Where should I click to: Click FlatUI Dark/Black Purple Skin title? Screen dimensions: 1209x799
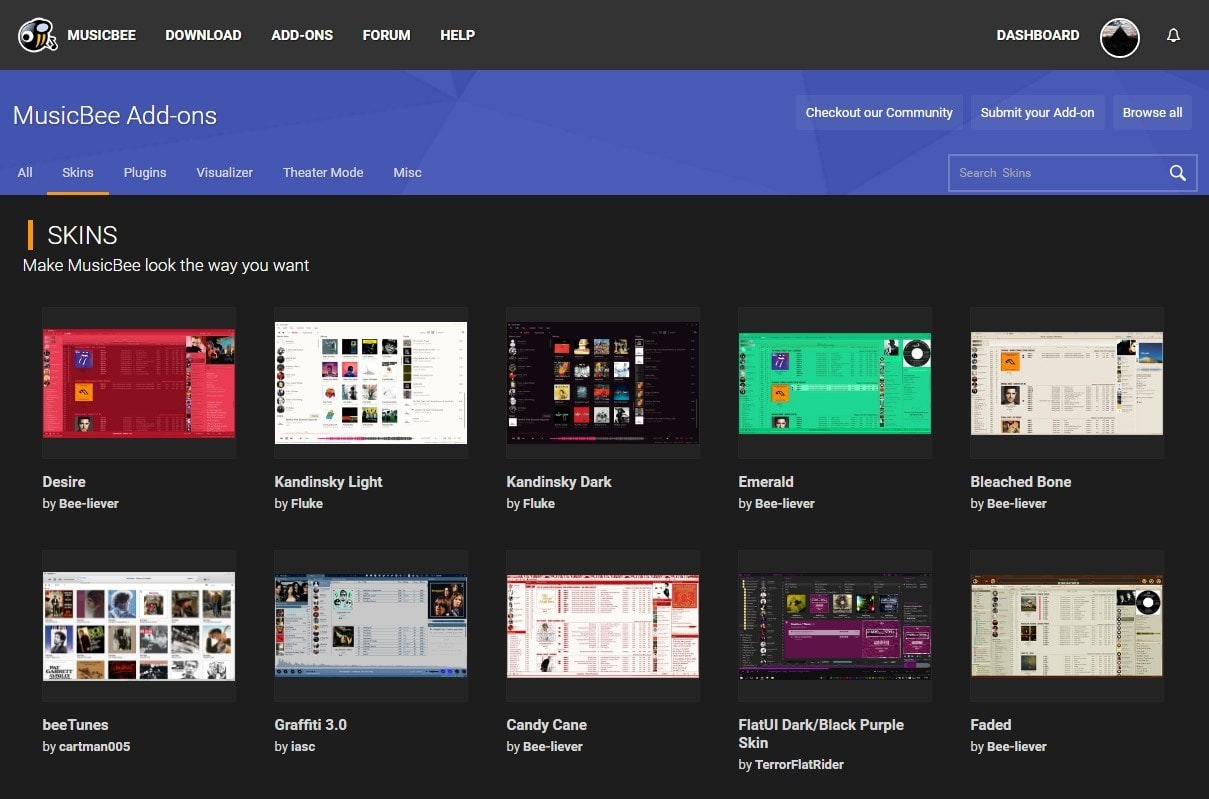821,734
